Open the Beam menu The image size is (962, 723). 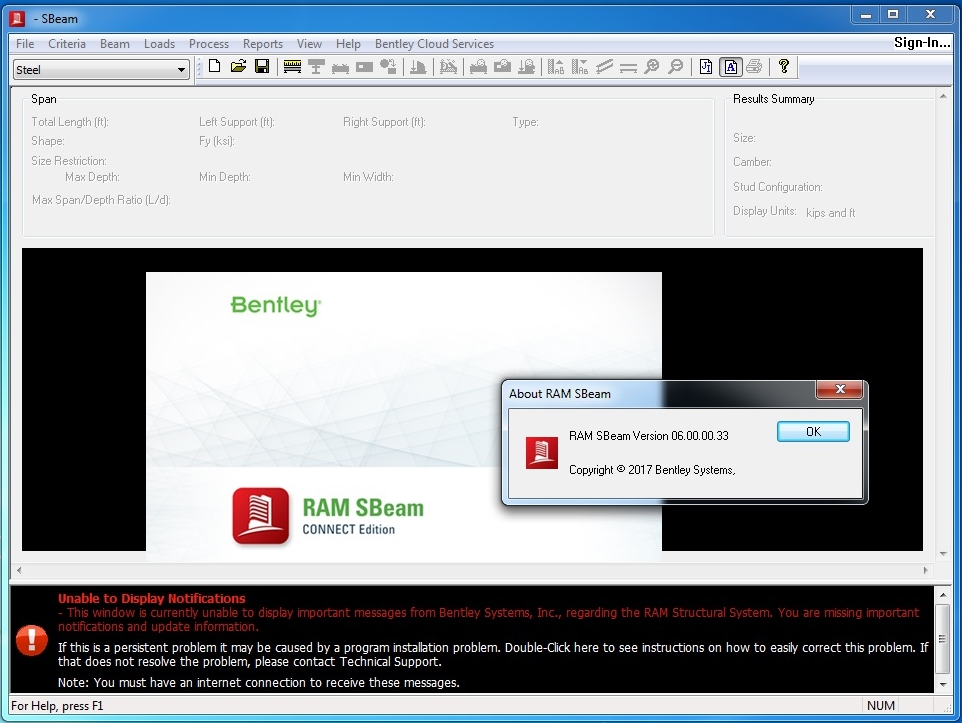point(115,44)
